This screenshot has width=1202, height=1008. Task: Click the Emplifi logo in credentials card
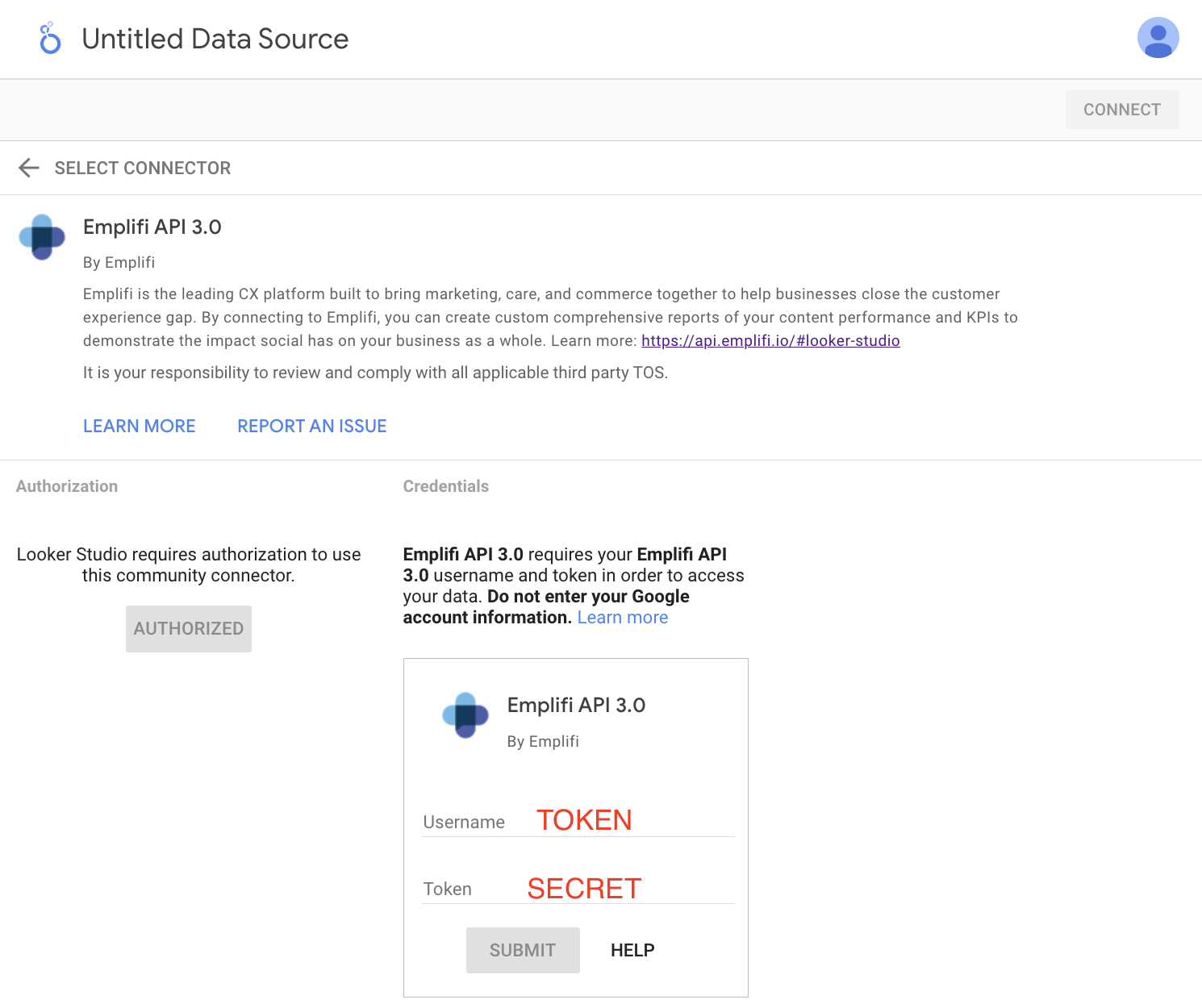(x=465, y=714)
